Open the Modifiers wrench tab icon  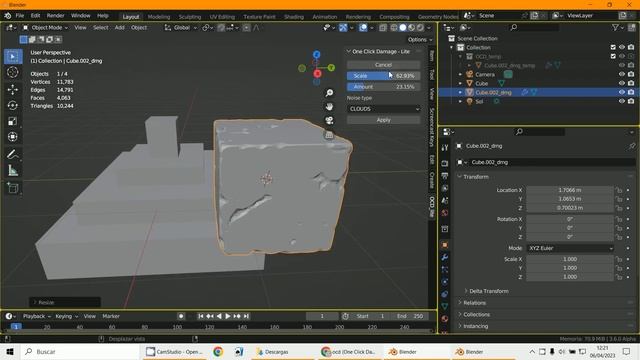445,257
